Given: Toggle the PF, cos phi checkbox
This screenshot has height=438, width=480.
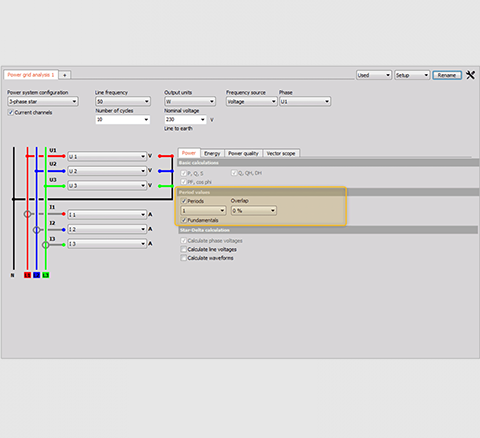Looking at the screenshot, I should tap(184, 182).
